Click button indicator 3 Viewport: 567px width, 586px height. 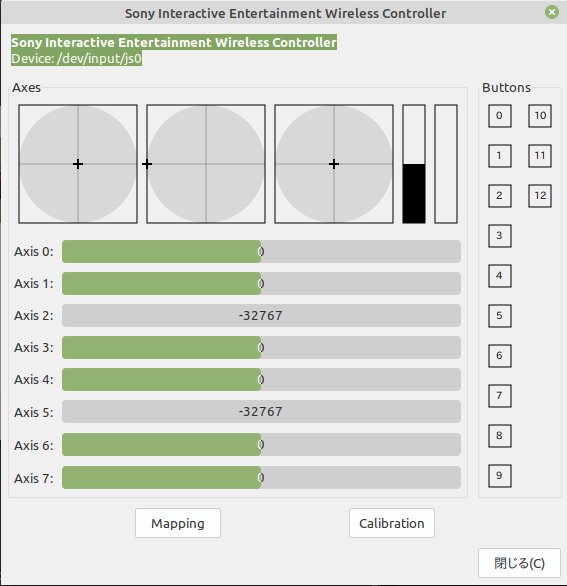click(x=500, y=236)
